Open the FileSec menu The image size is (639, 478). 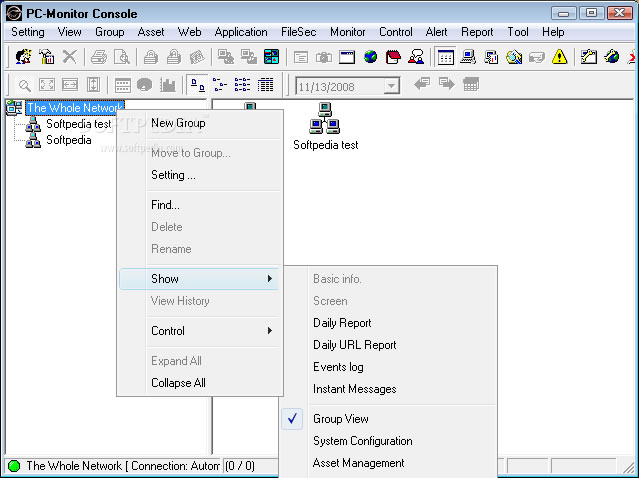[298, 32]
